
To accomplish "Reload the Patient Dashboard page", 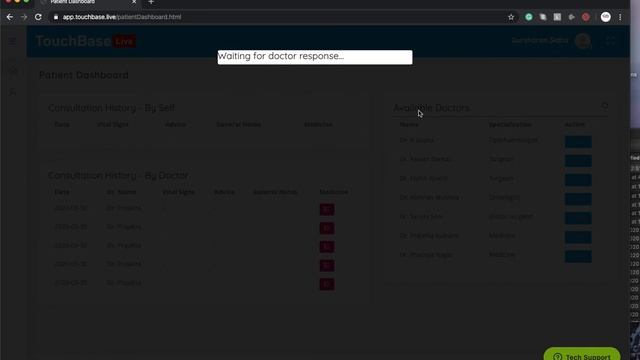I will click(x=38, y=17).
